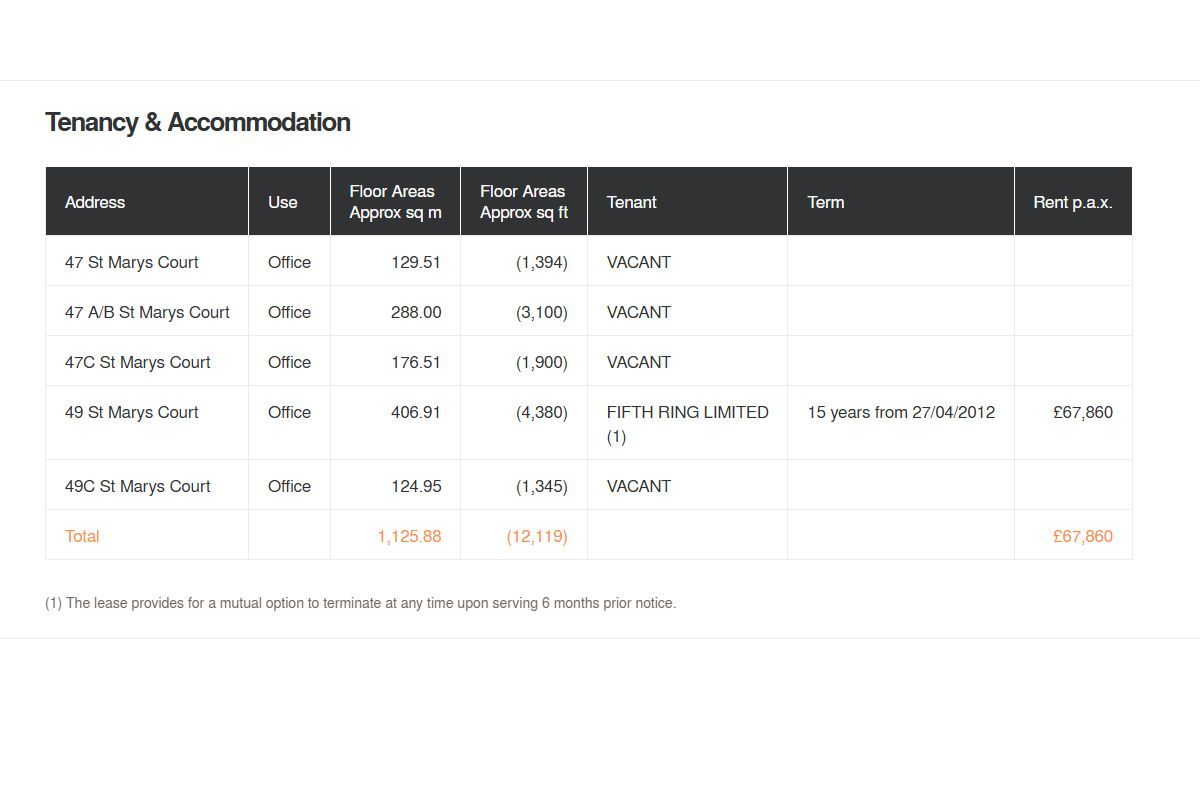Click the Rent p.a.x. column header
1200x800 pixels.
[1073, 202]
